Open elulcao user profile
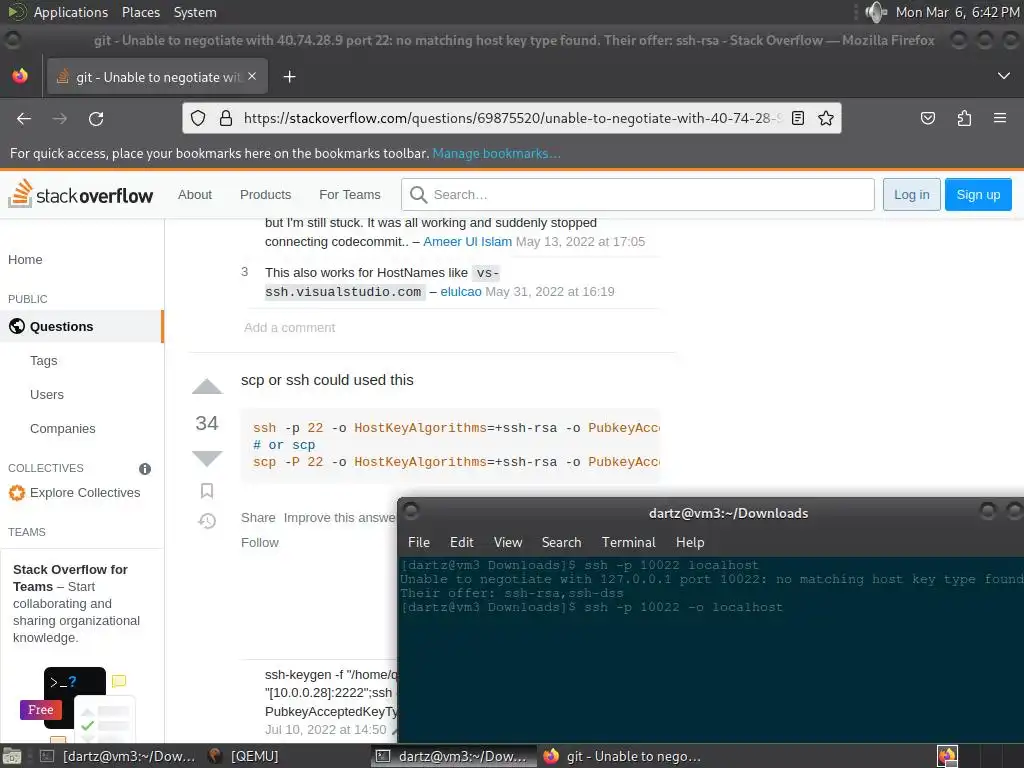 coord(460,291)
